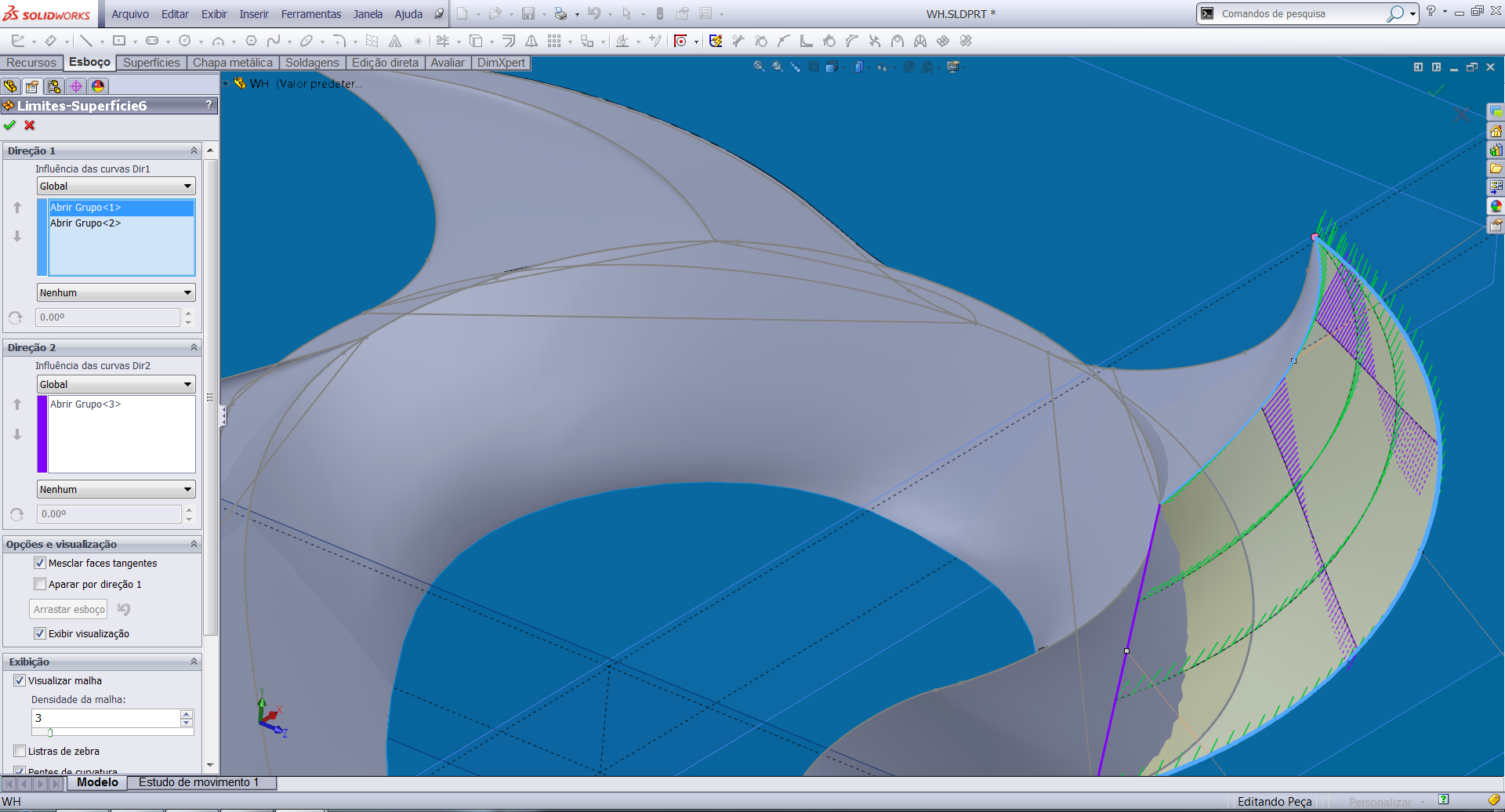Click the Arrastar esboço button
Image resolution: width=1505 pixels, height=812 pixels.
point(69,609)
